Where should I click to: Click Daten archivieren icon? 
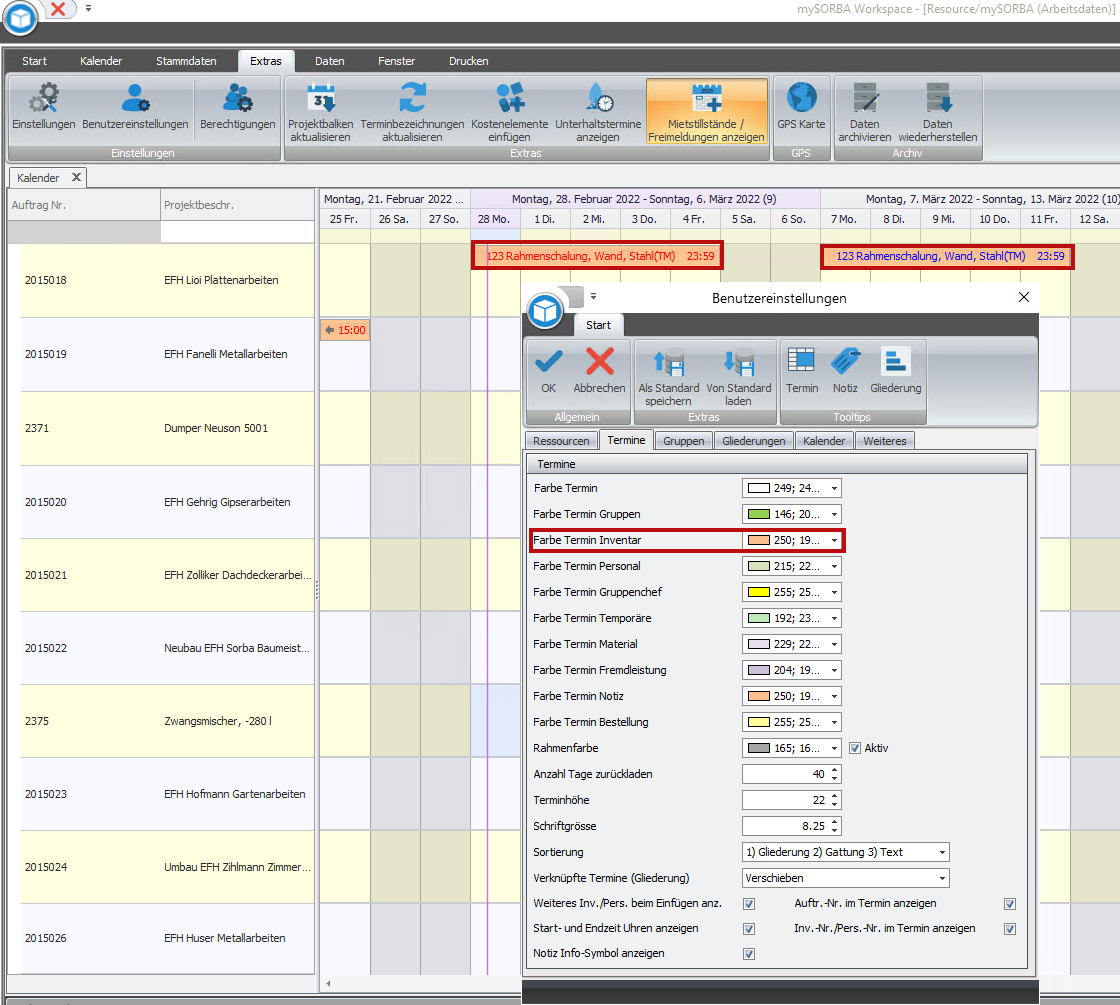coord(865,98)
